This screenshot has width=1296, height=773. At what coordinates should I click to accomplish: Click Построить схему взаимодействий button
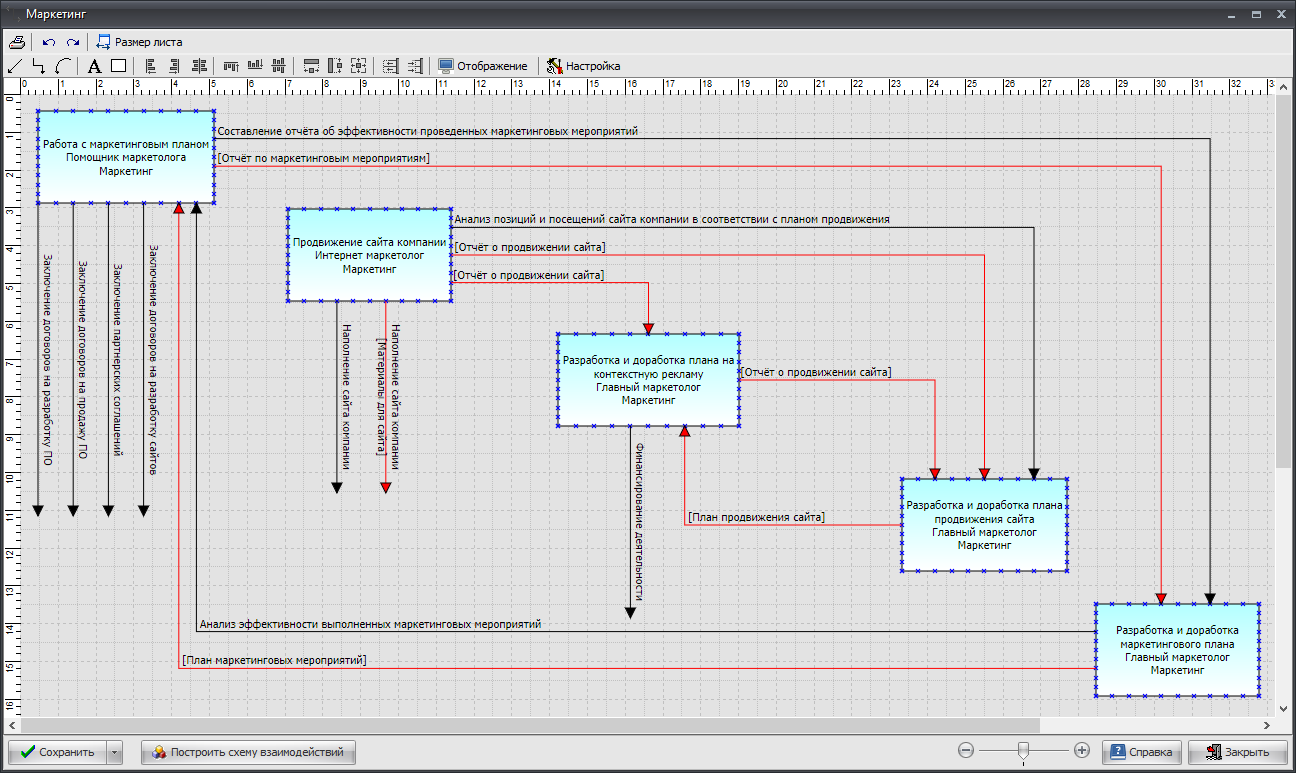point(248,752)
